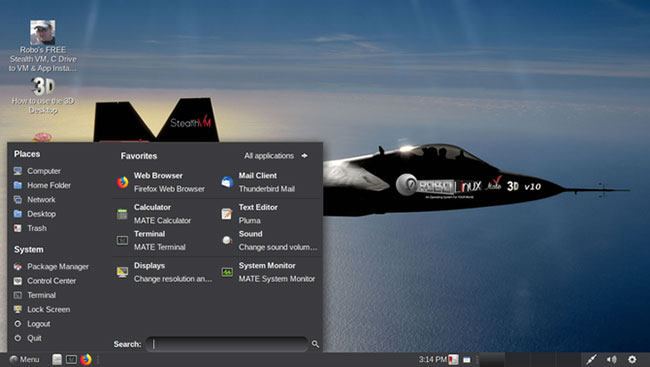Image resolution: width=650 pixels, height=367 pixels.
Task: Click the Home Folder icon in Places
Action: coord(18,185)
